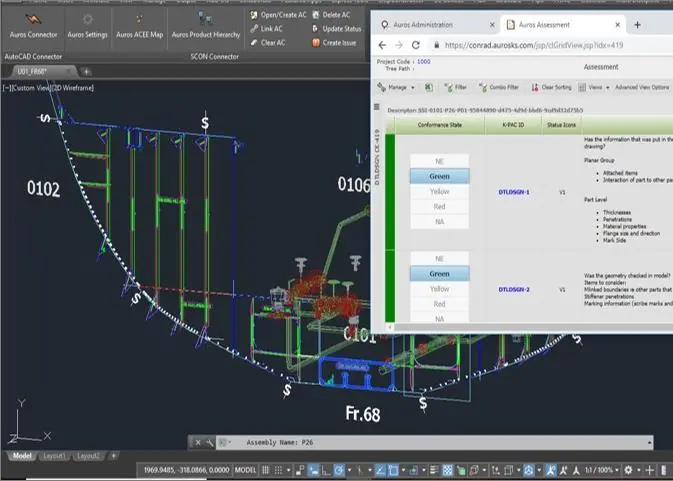Launch the Auros ACEE Map tool
The height and width of the screenshot is (481, 673).
click(139, 27)
